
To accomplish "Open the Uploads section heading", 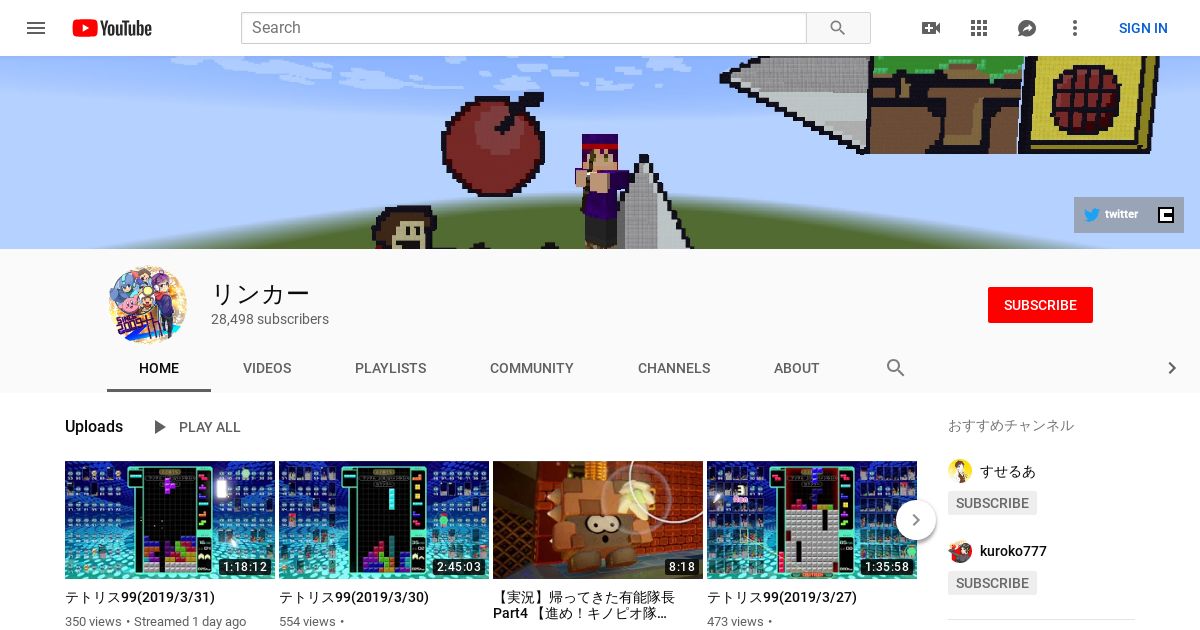I will (94, 426).
